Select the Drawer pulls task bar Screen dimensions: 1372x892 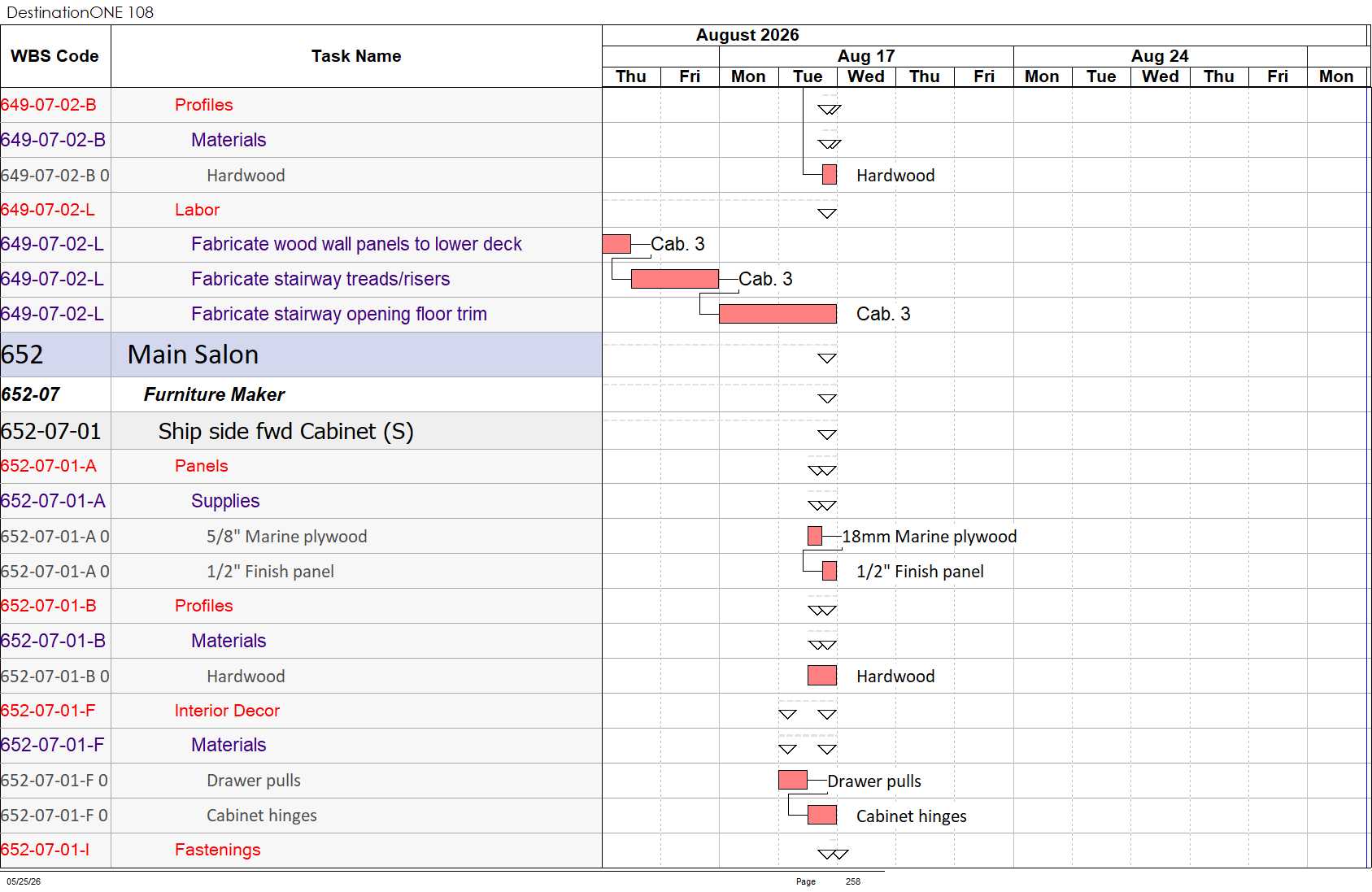[793, 780]
